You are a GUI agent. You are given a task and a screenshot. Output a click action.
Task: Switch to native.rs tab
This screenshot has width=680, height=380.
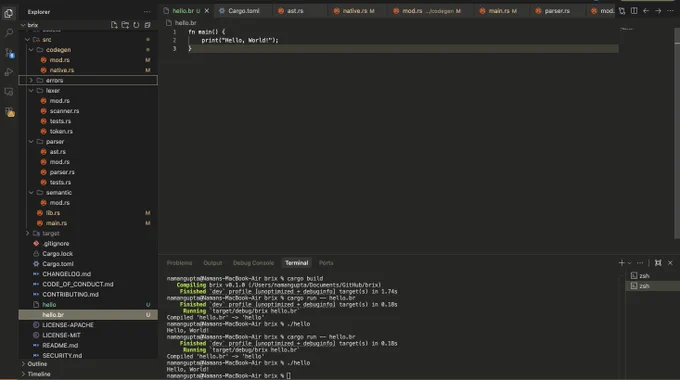pyautogui.click(x=358, y=11)
